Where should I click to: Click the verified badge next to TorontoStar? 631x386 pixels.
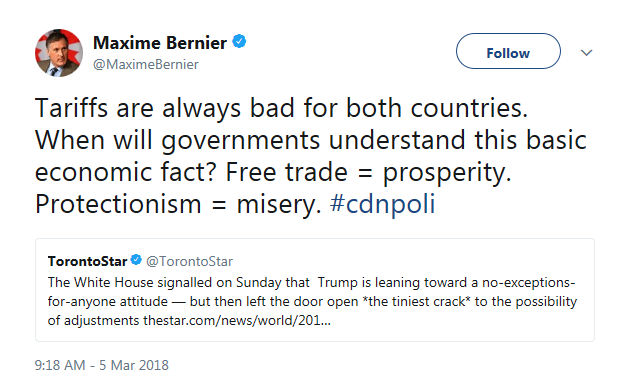pos(136,260)
